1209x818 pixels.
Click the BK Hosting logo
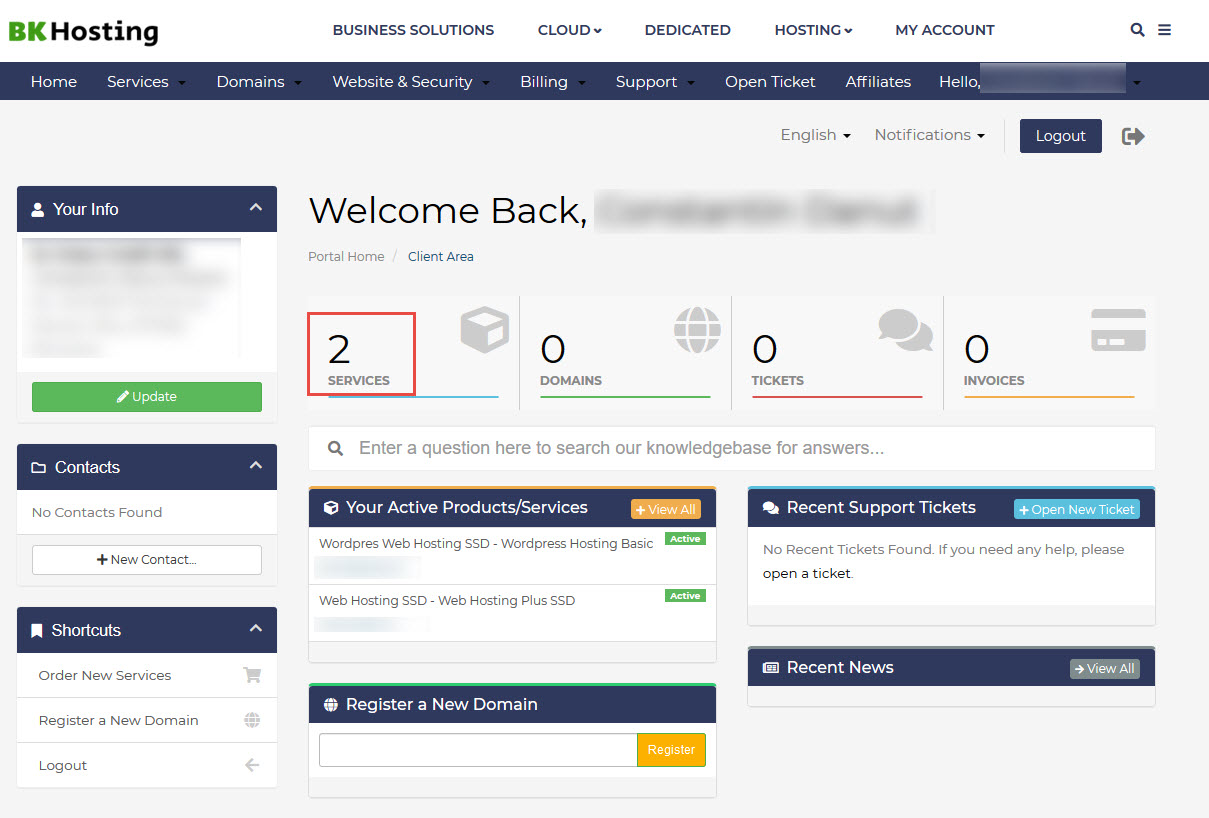tap(83, 31)
